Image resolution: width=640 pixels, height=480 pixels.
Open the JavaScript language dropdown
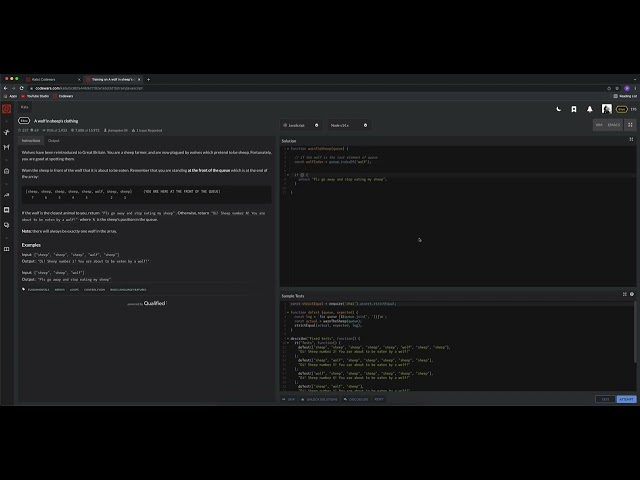(x=300, y=125)
